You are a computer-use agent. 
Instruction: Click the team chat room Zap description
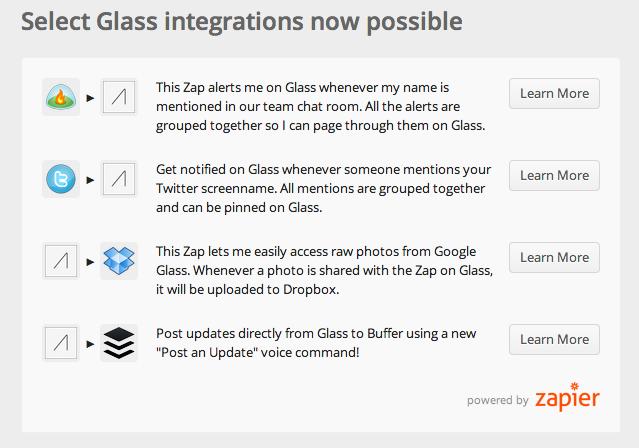click(x=321, y=106)
